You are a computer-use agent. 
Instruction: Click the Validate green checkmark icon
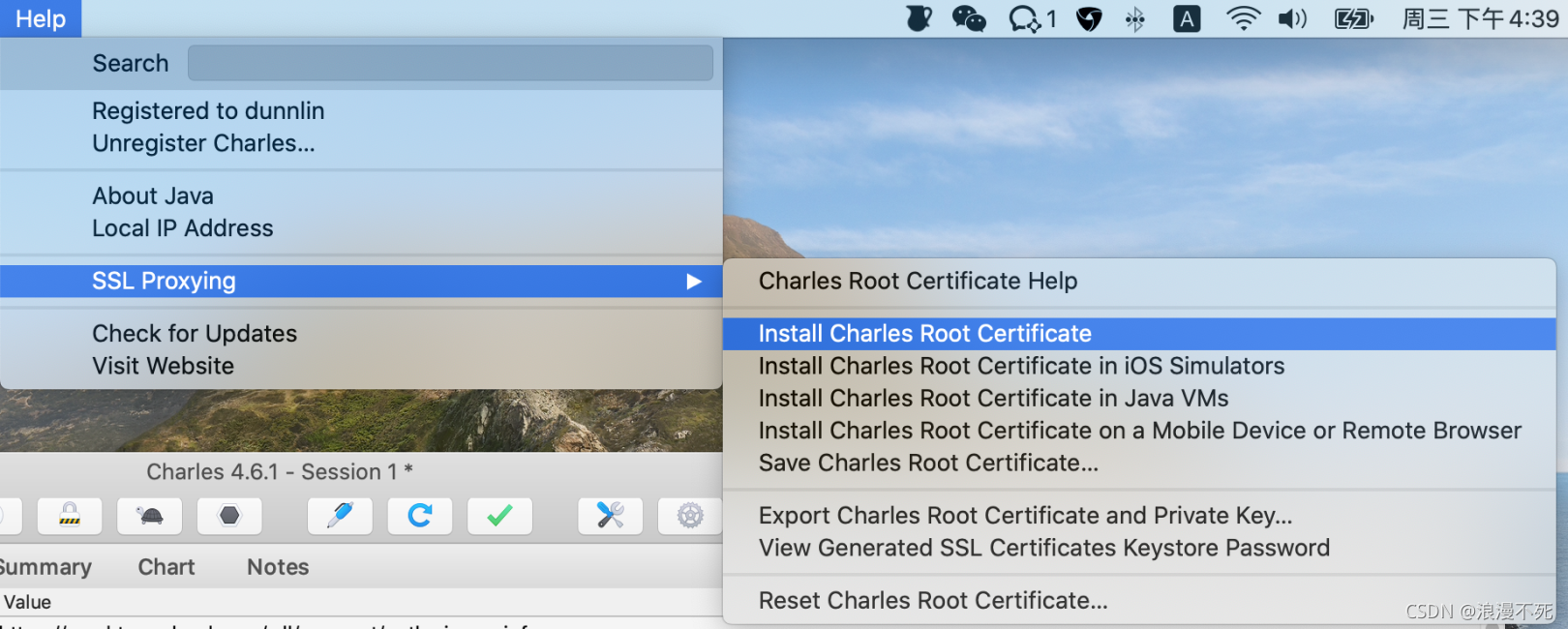tap(499, 515)
